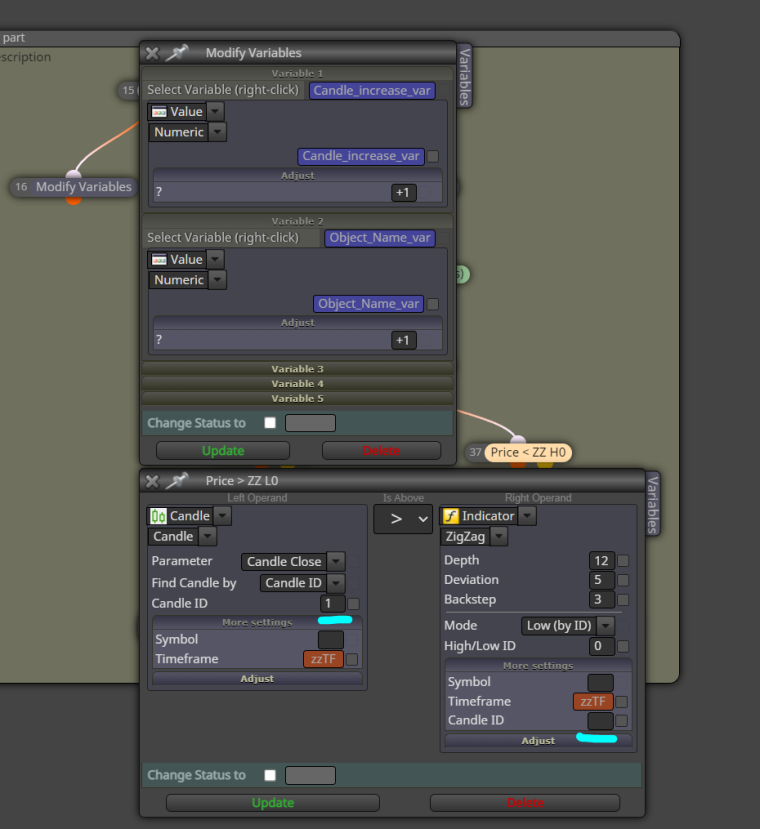Toggle checkbox beside Depth
760x829 pixels.
pos(624,560)
